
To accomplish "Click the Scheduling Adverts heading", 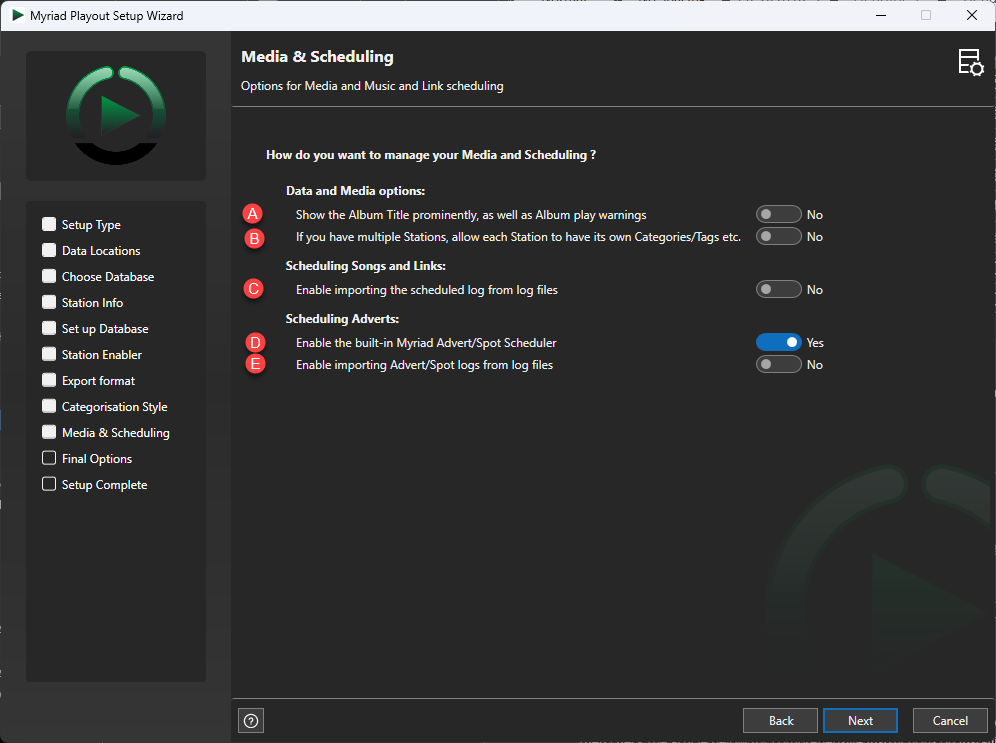I will tap(342, 319).
